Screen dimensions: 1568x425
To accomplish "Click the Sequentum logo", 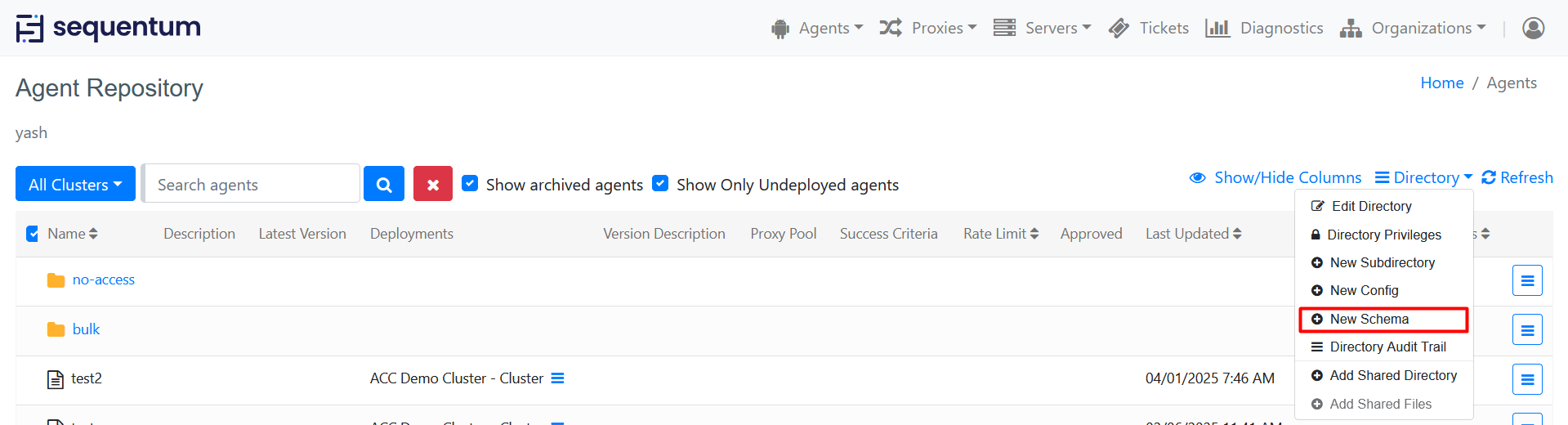I will tap(109, 28).
